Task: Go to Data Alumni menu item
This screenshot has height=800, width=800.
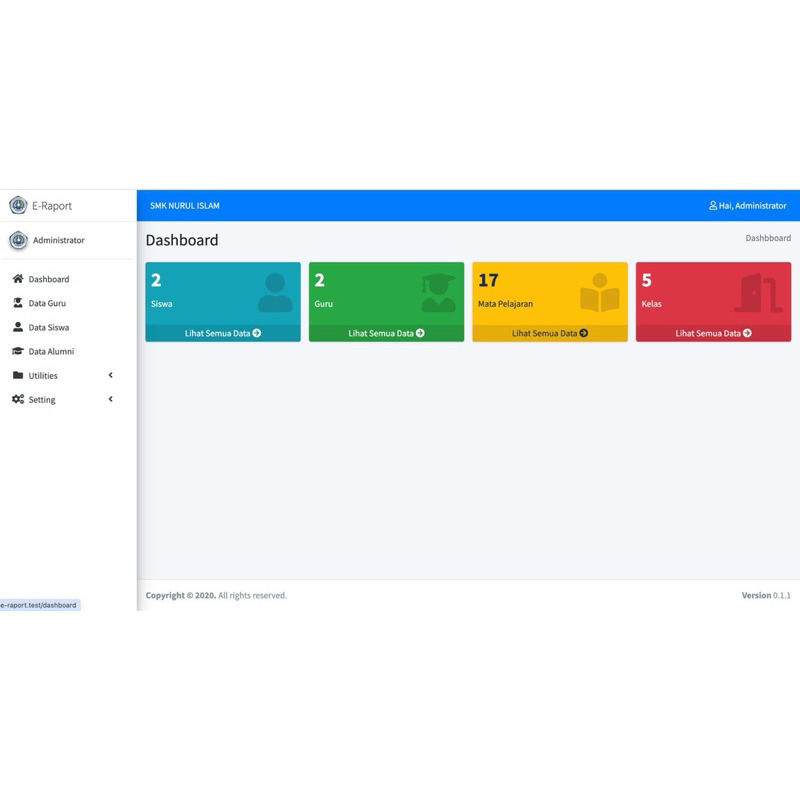Action: click(51, 351)
